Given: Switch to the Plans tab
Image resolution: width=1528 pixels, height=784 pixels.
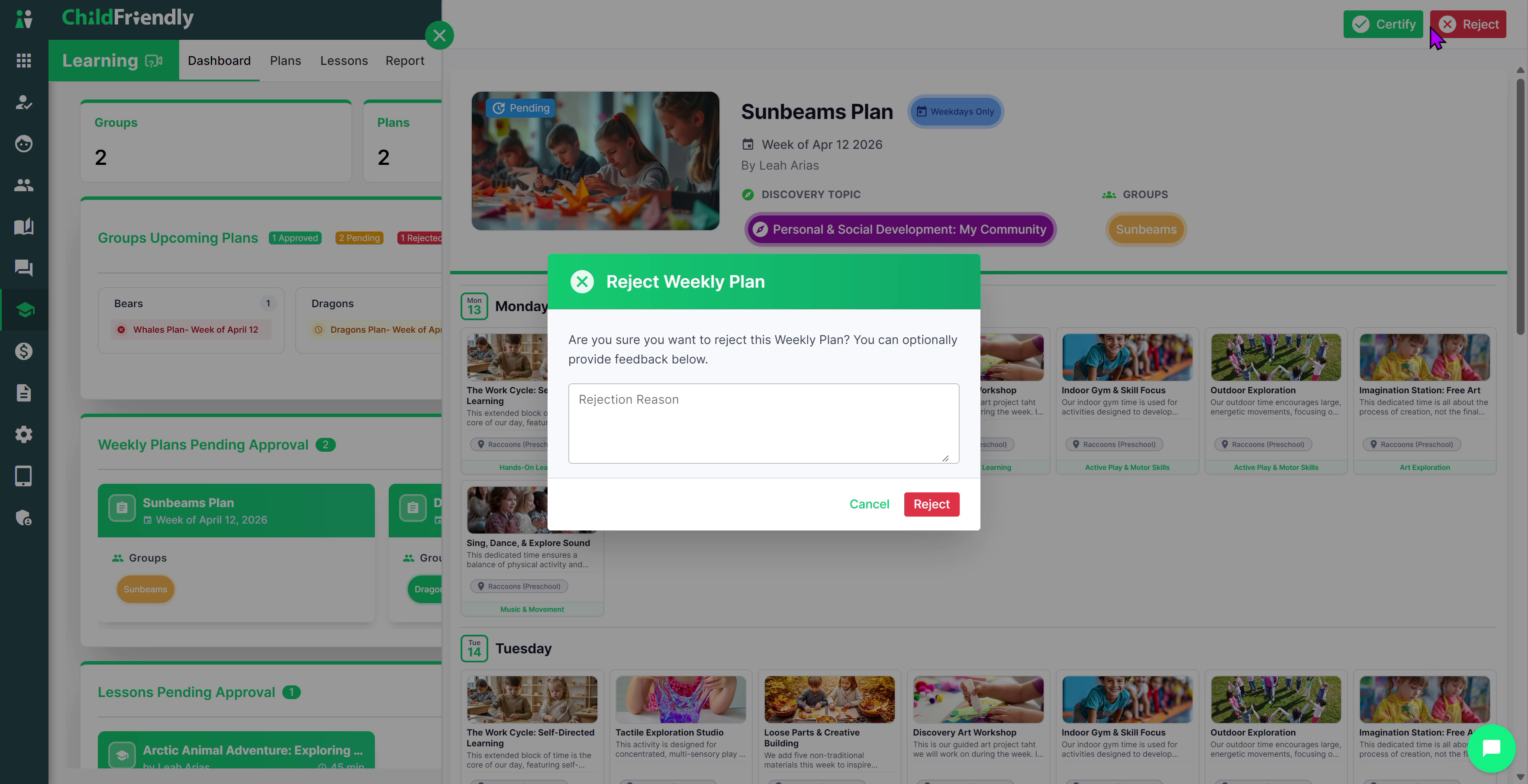Looking at the screenshot, I should 285,61.
